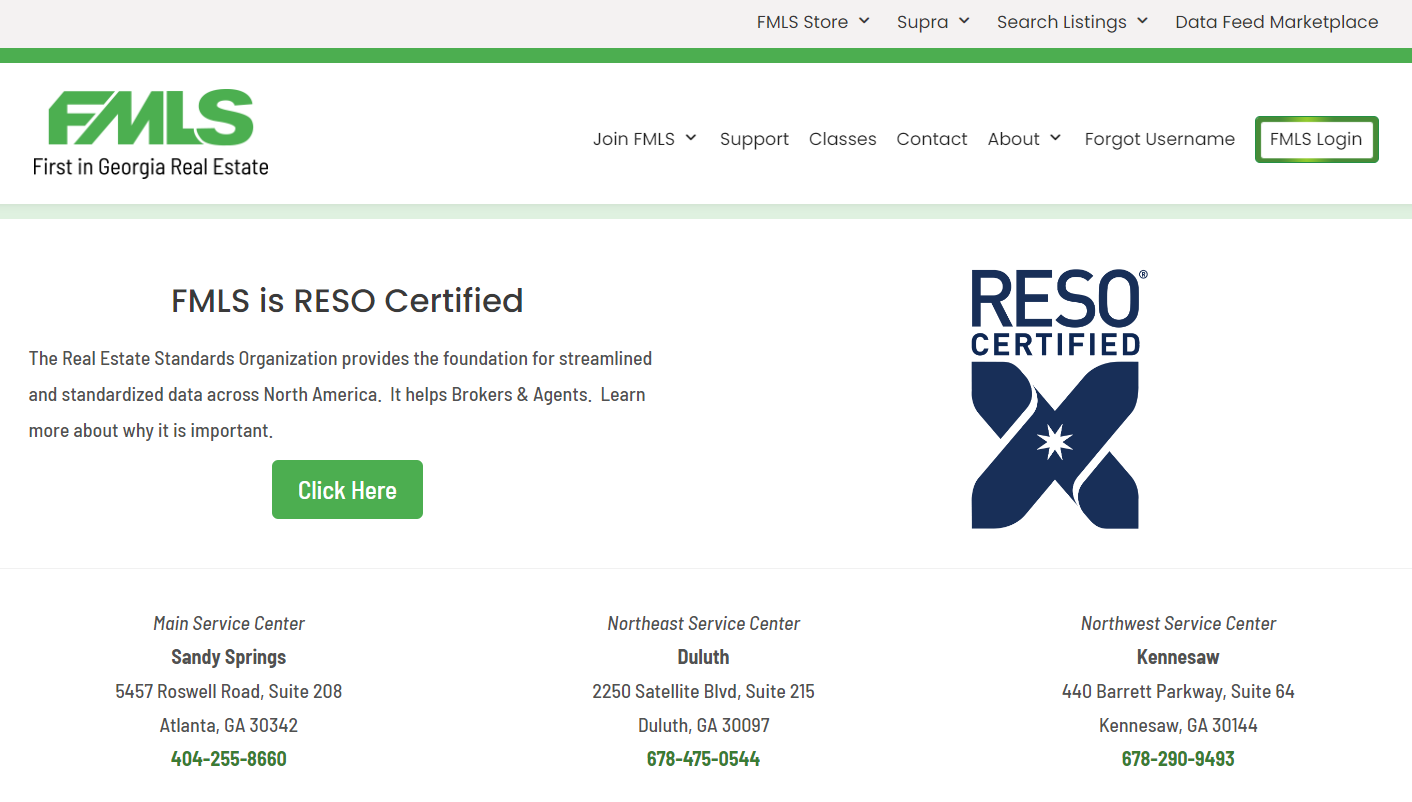1412x802 pixels.
Task: Go to the Classes page
Action: tap(842, 139)
